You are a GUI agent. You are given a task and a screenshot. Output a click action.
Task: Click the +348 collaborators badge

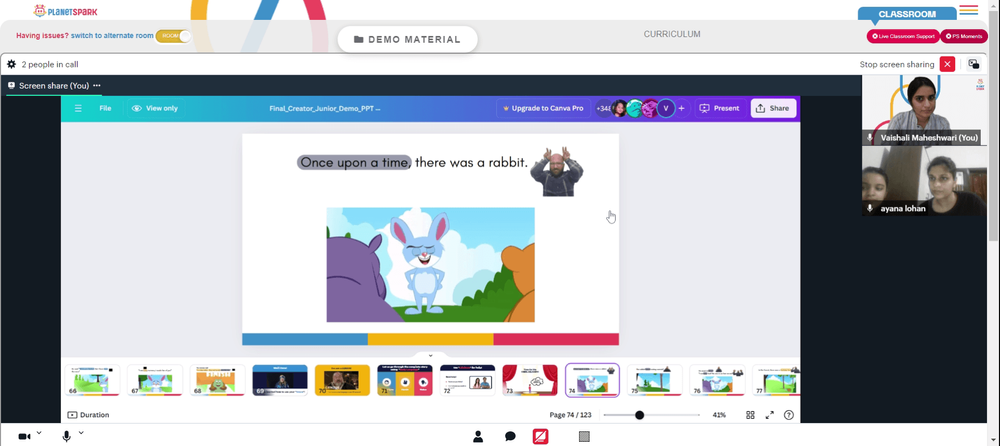tap(601, 108)
